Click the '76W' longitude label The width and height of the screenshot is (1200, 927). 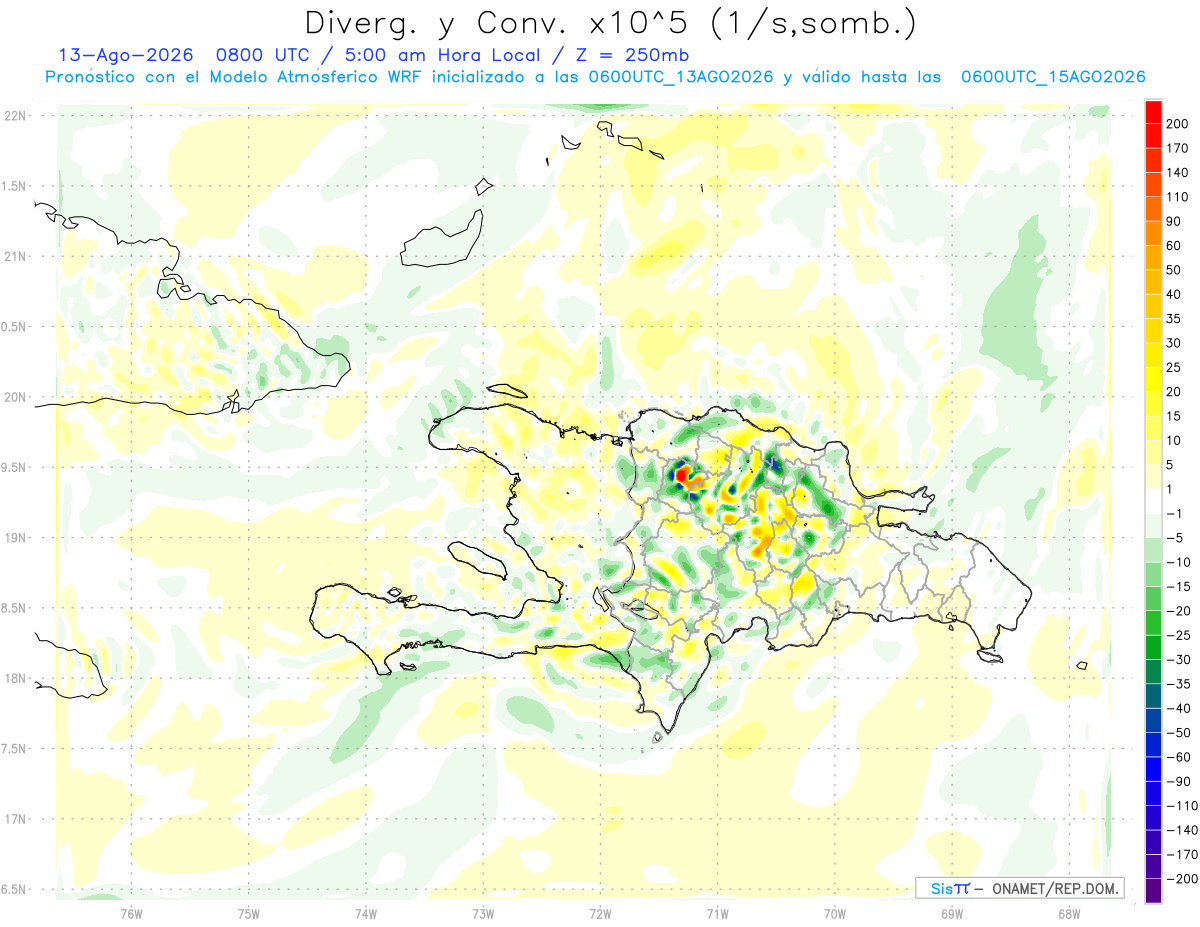132,912
